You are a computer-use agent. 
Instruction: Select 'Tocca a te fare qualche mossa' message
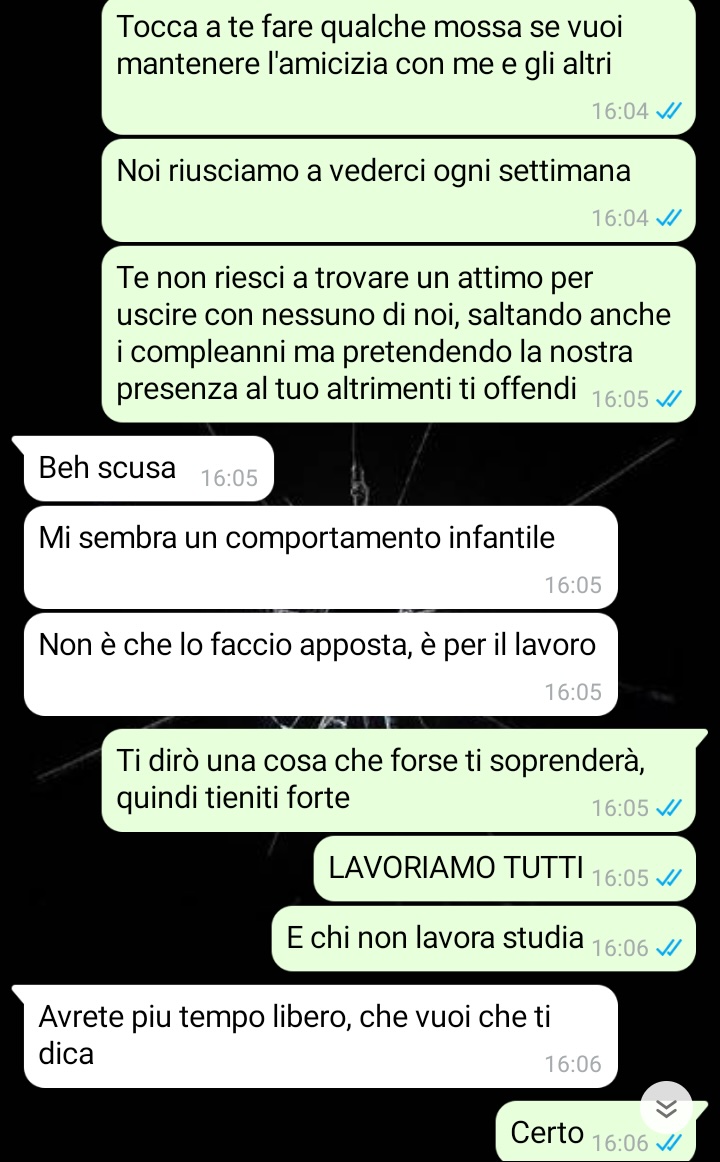(399, 65)
